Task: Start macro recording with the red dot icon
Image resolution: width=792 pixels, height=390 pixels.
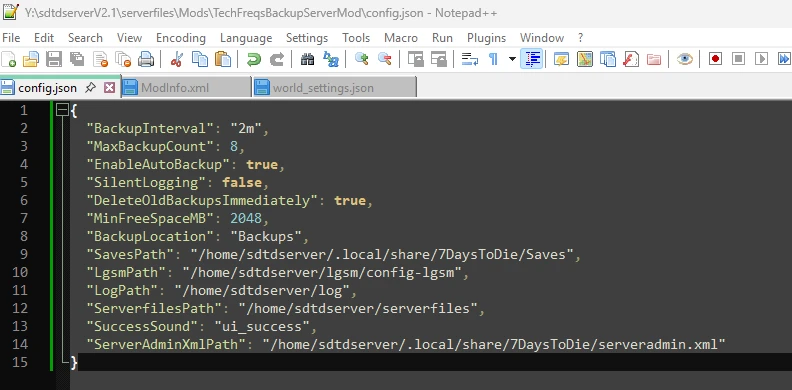Action: pos(715,59)
